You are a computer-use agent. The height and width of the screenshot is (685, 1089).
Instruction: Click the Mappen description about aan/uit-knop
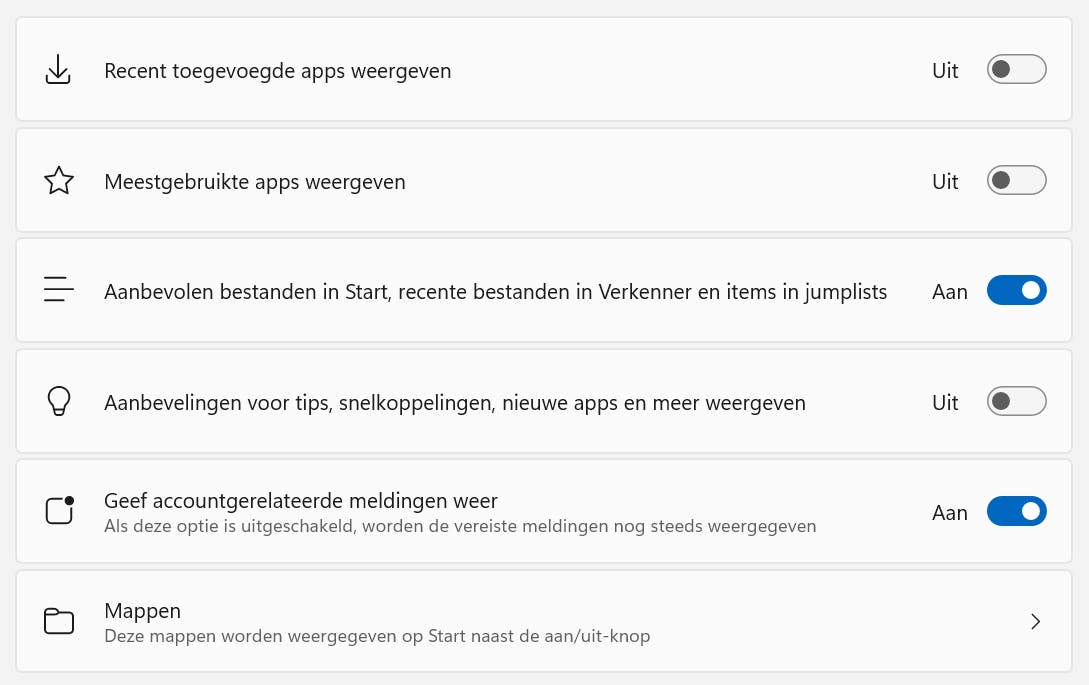[376, 635]
